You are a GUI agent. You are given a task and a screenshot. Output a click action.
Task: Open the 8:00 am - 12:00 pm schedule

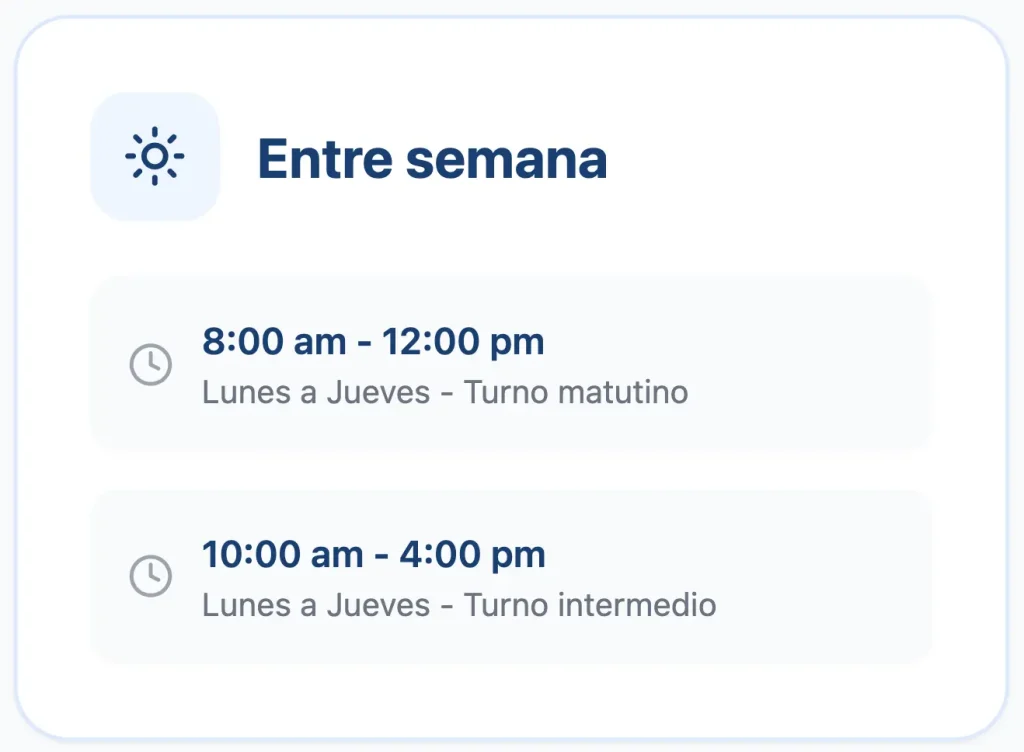pyautogui.click(x=373, y=342)
